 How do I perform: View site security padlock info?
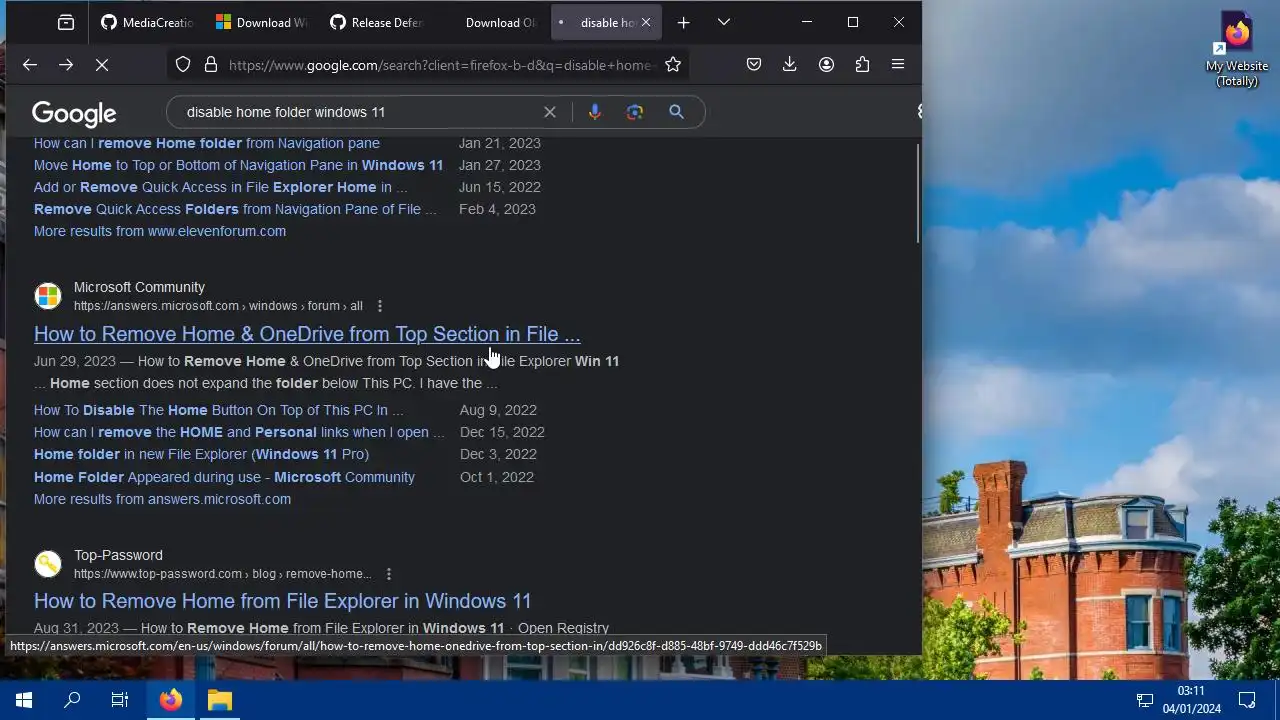tap(211, 65)
